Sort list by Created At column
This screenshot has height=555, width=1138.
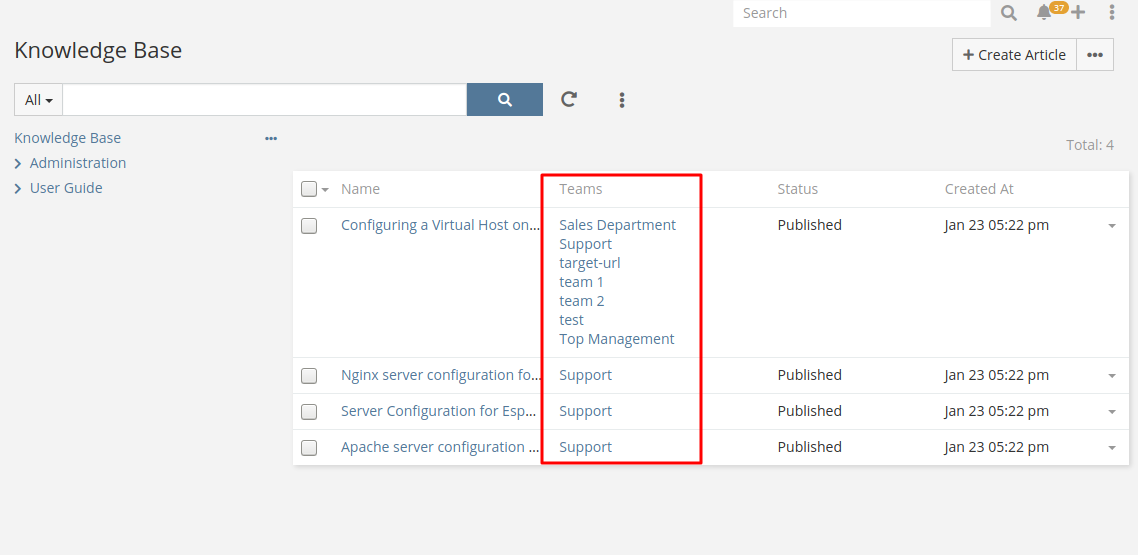pyautogui.click(x=979, y=189)
